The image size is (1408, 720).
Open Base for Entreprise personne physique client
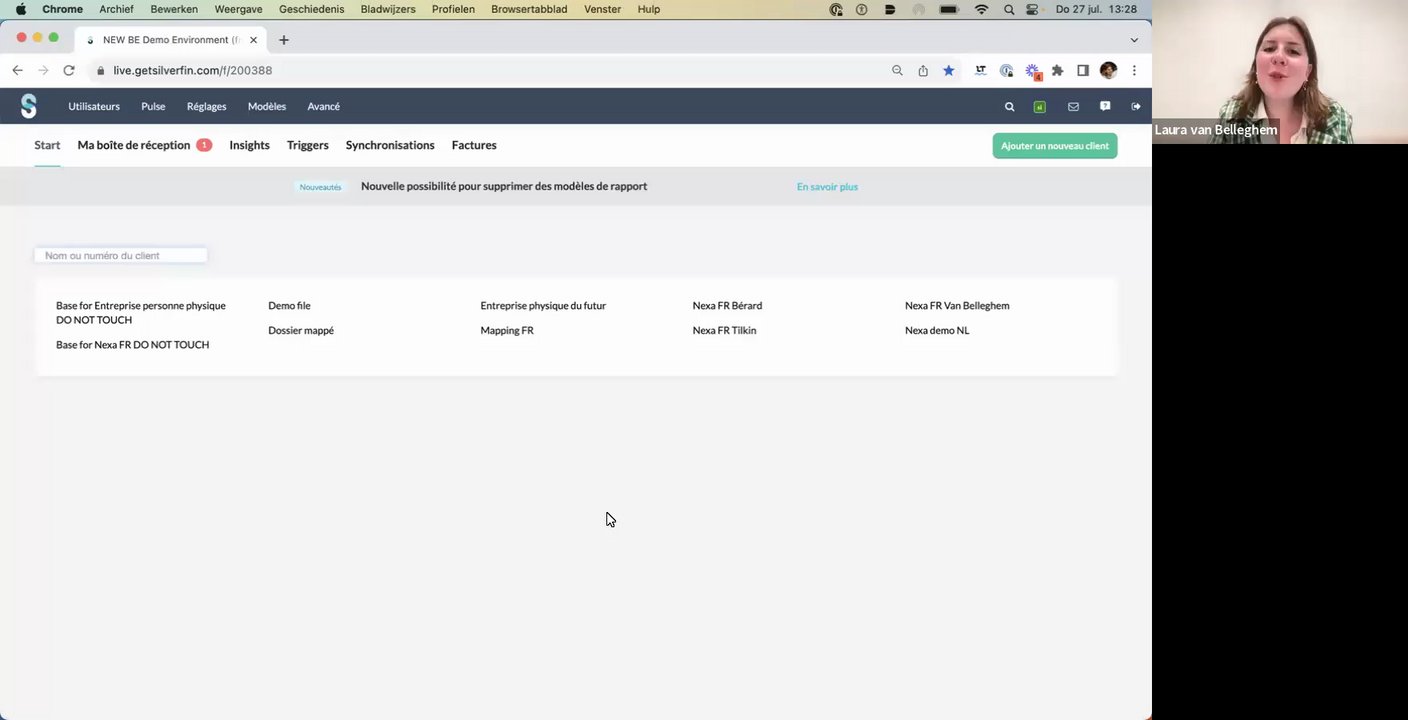(141, 313)
